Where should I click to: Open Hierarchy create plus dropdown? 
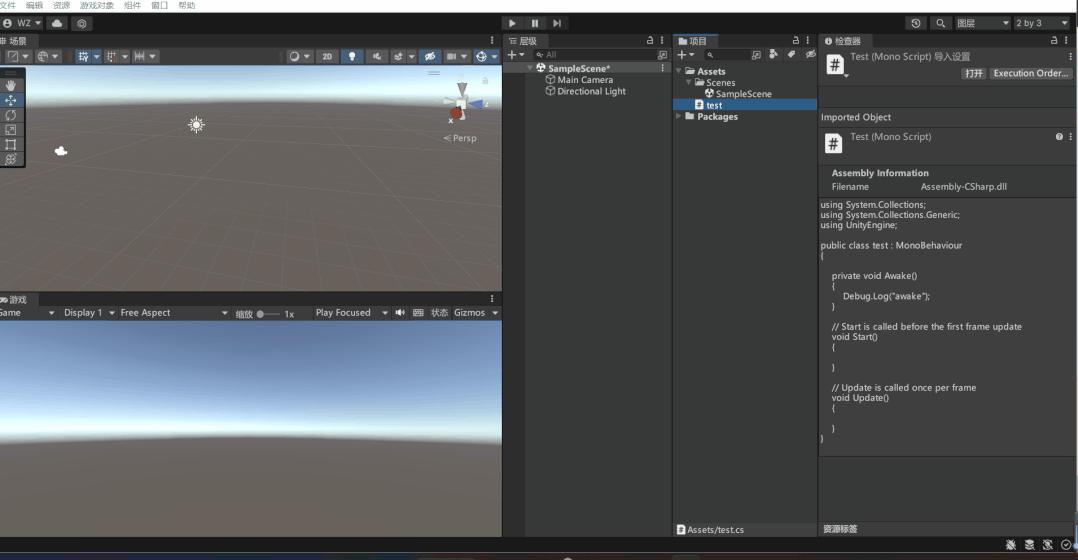click(516, 55)
